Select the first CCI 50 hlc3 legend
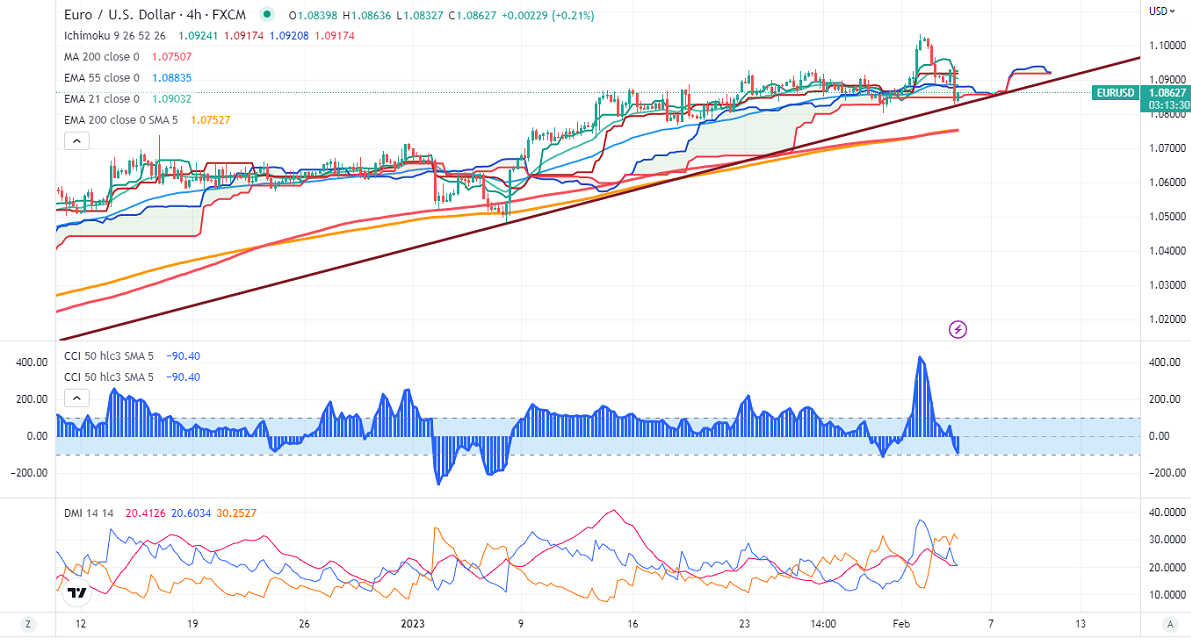 pyautogui.click(x=109, y=356)
